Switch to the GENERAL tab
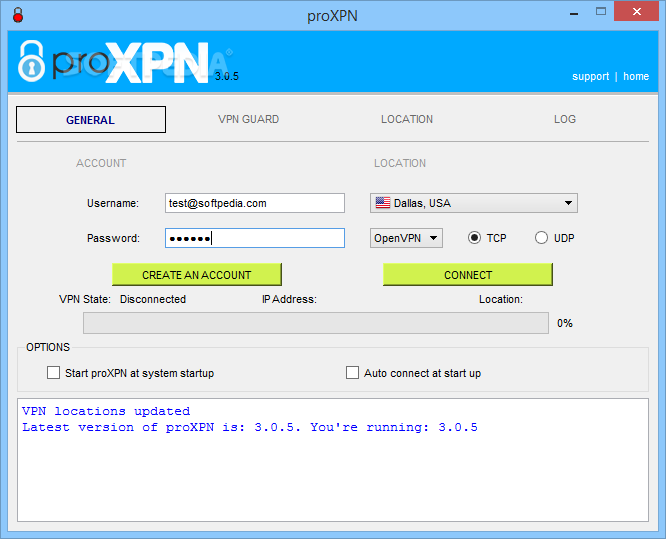 [91, 120]
